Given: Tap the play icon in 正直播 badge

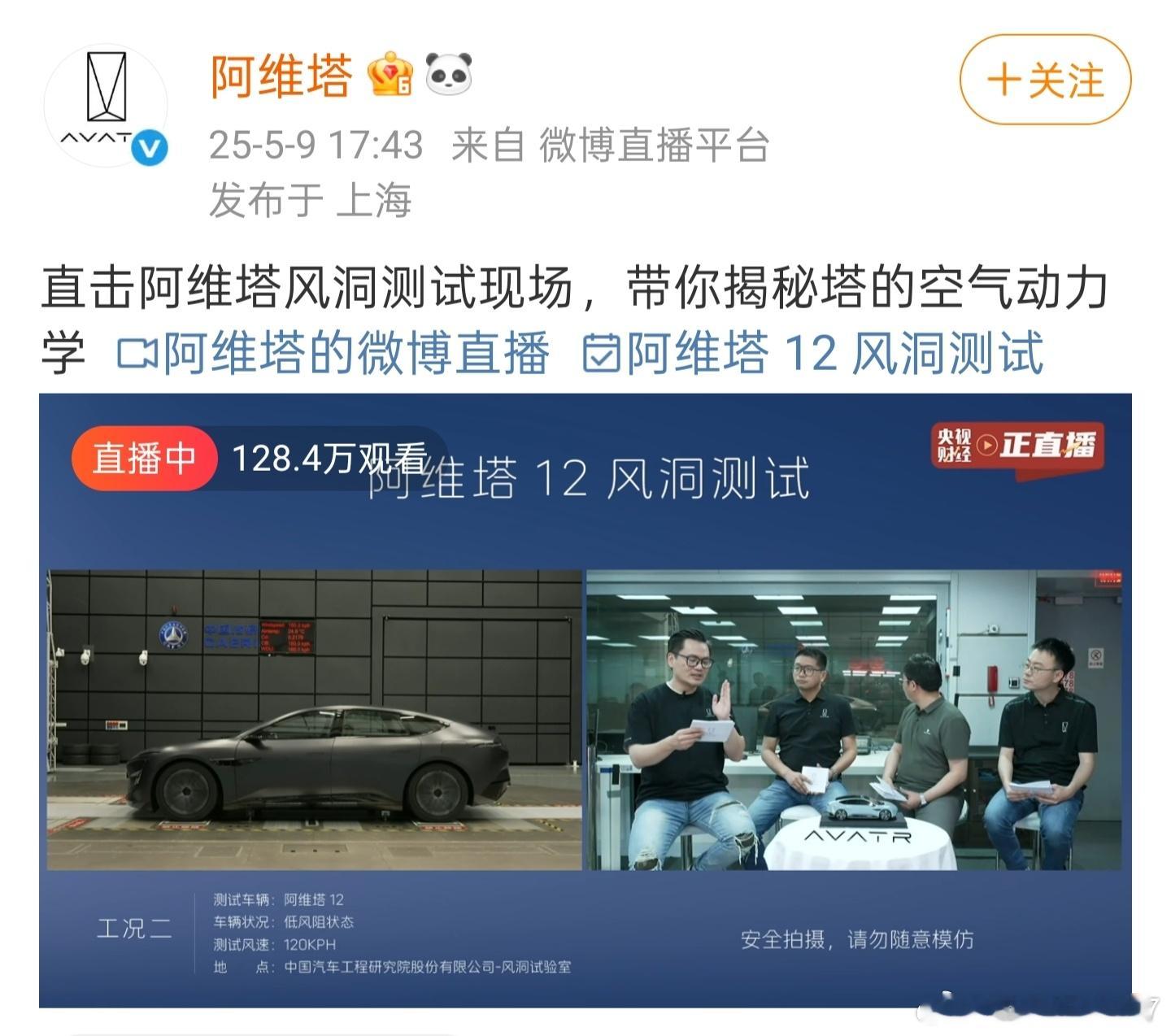Looking at the screenshot, I should point(986,446).
